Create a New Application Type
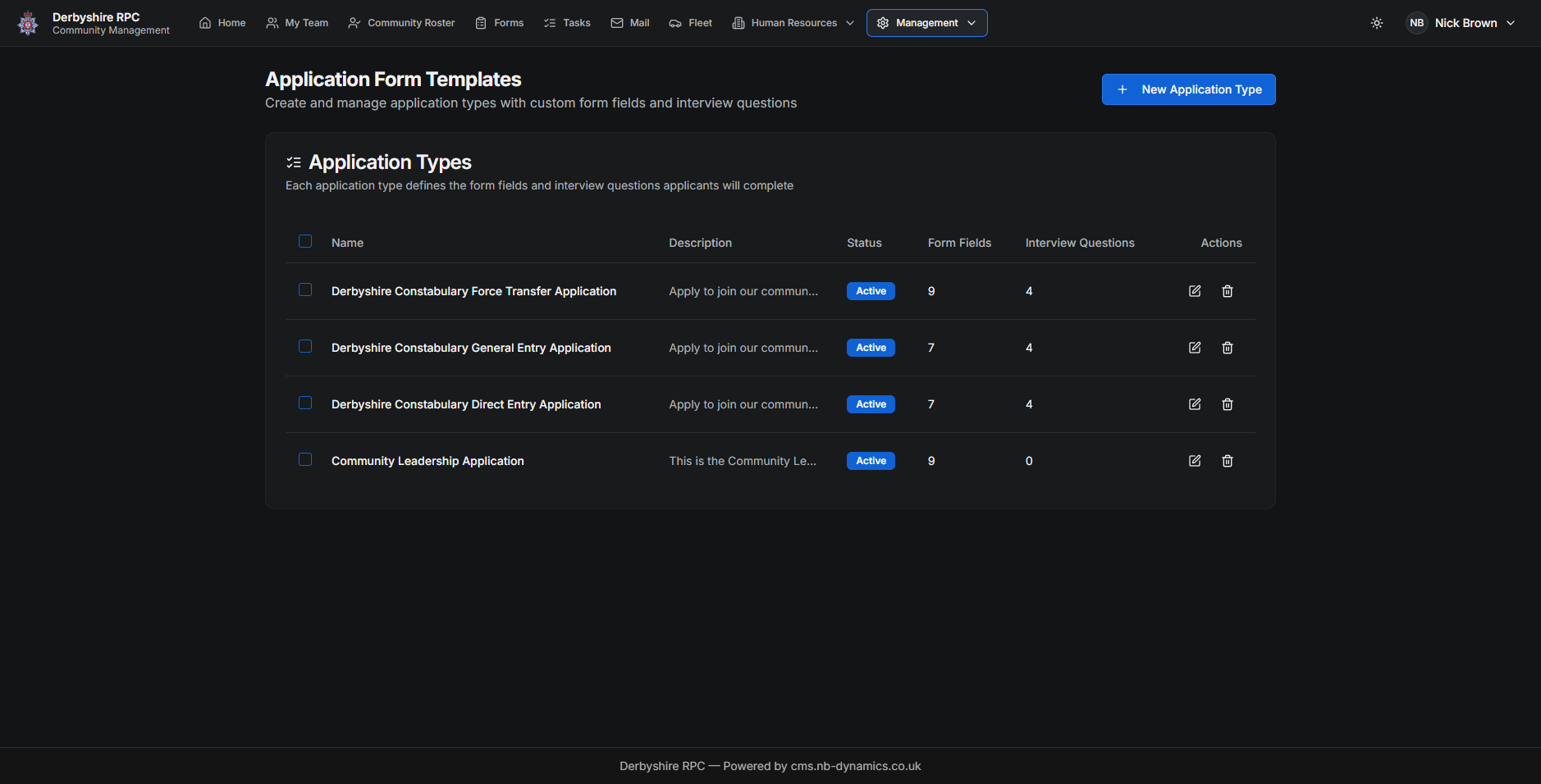Screen dimensions: 1541x784 1188,89
